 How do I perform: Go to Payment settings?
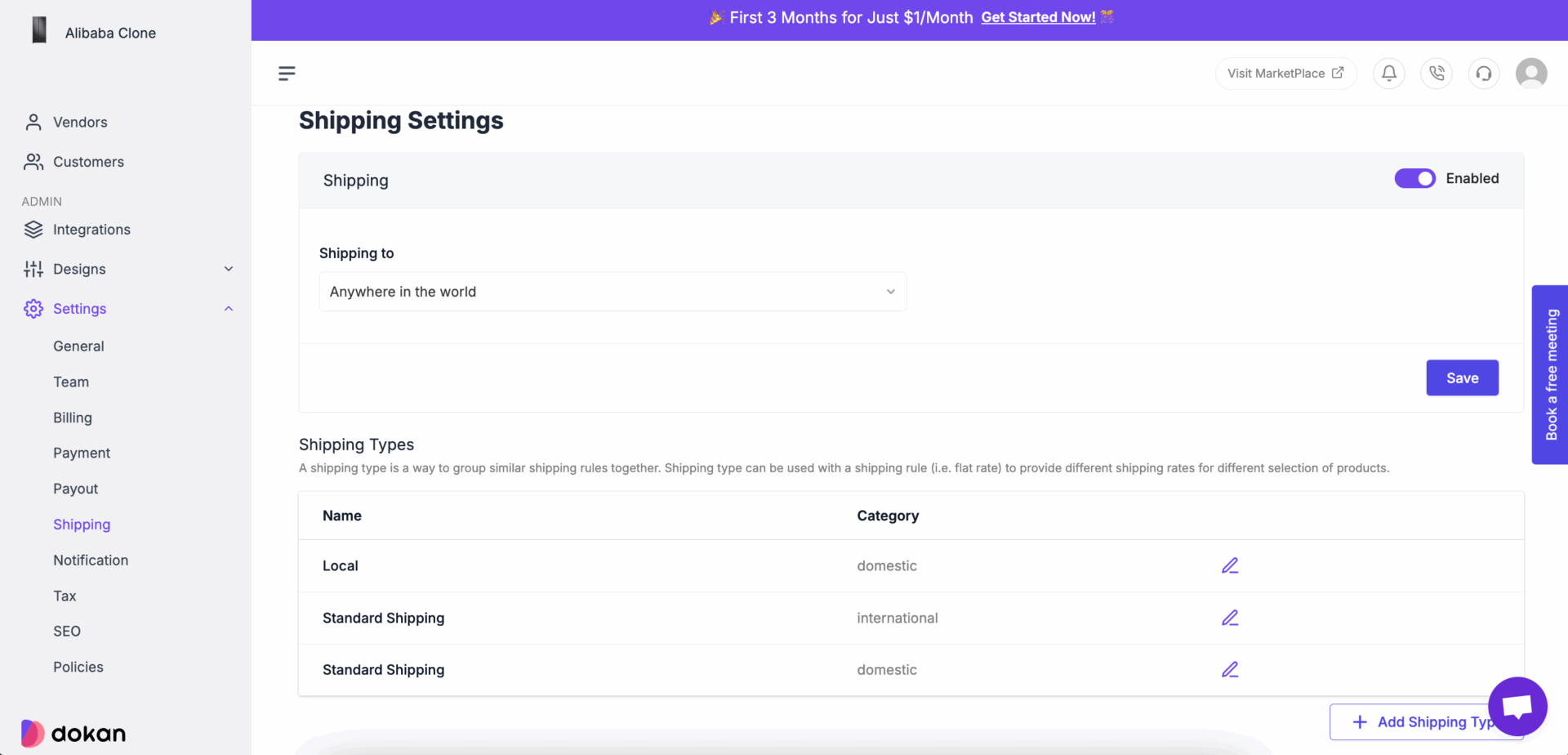(x=82, y=453)
